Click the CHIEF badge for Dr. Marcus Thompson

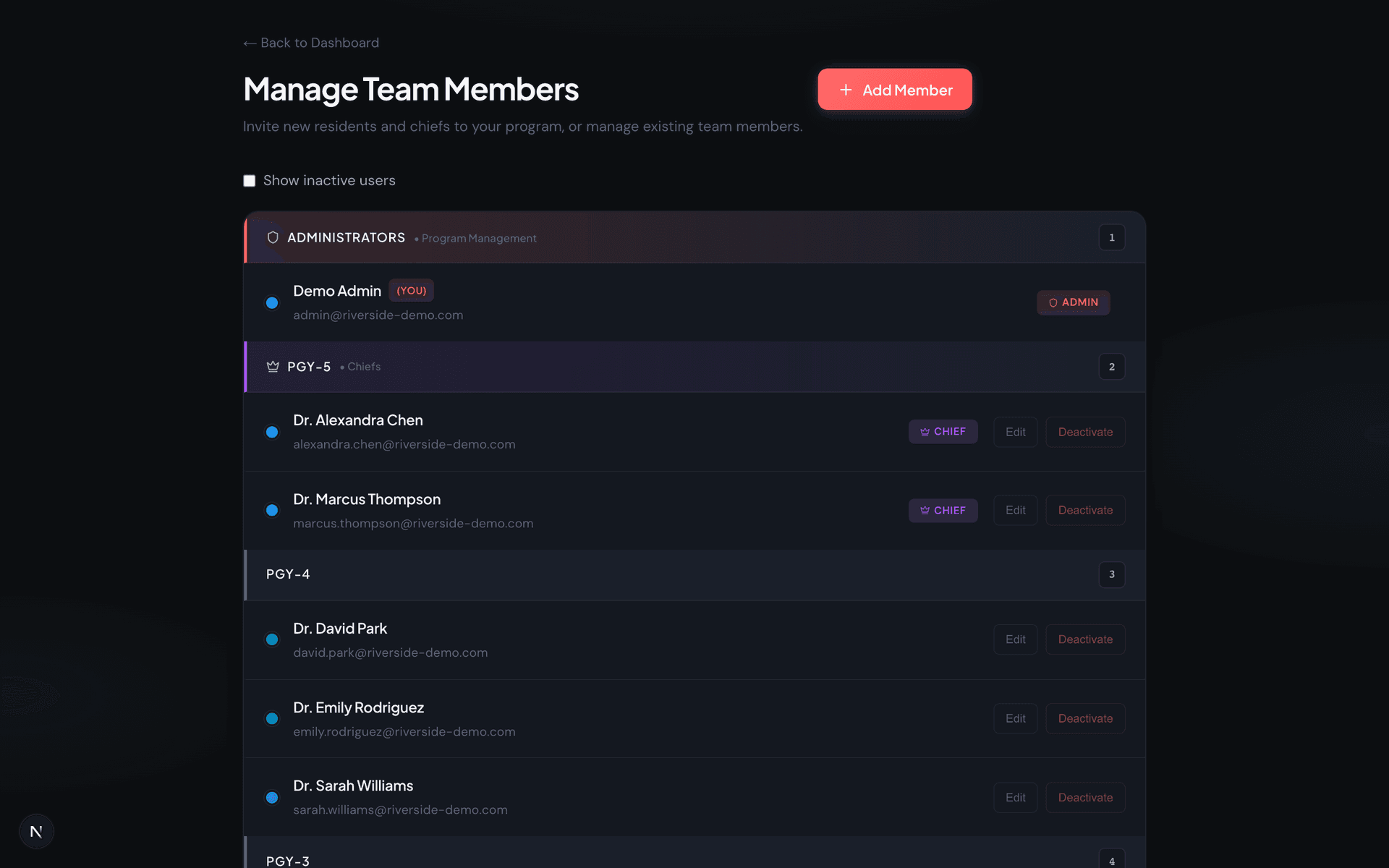[x=943, y=510]
